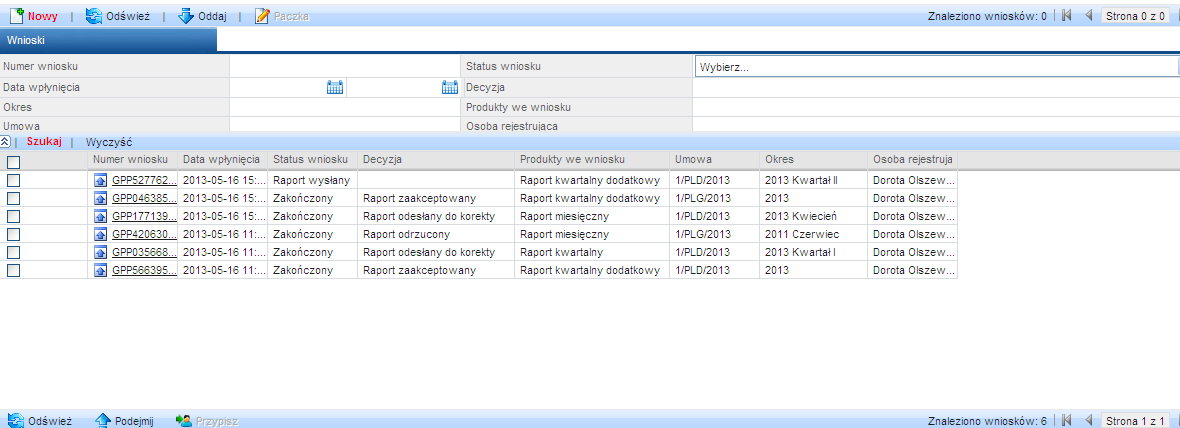The height and width of the screenshot is (428, 1180).
Task: Click the 2013 Kwiecień period cell
Action: click(814, 217)
